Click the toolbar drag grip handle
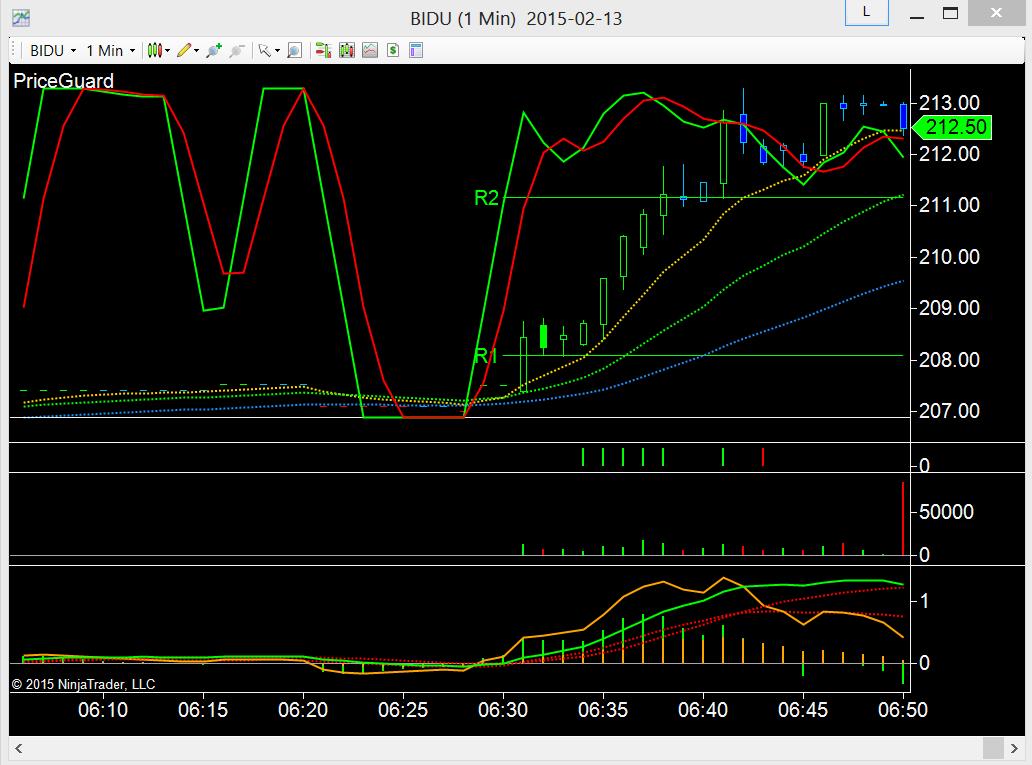 [x=13, y=51]
